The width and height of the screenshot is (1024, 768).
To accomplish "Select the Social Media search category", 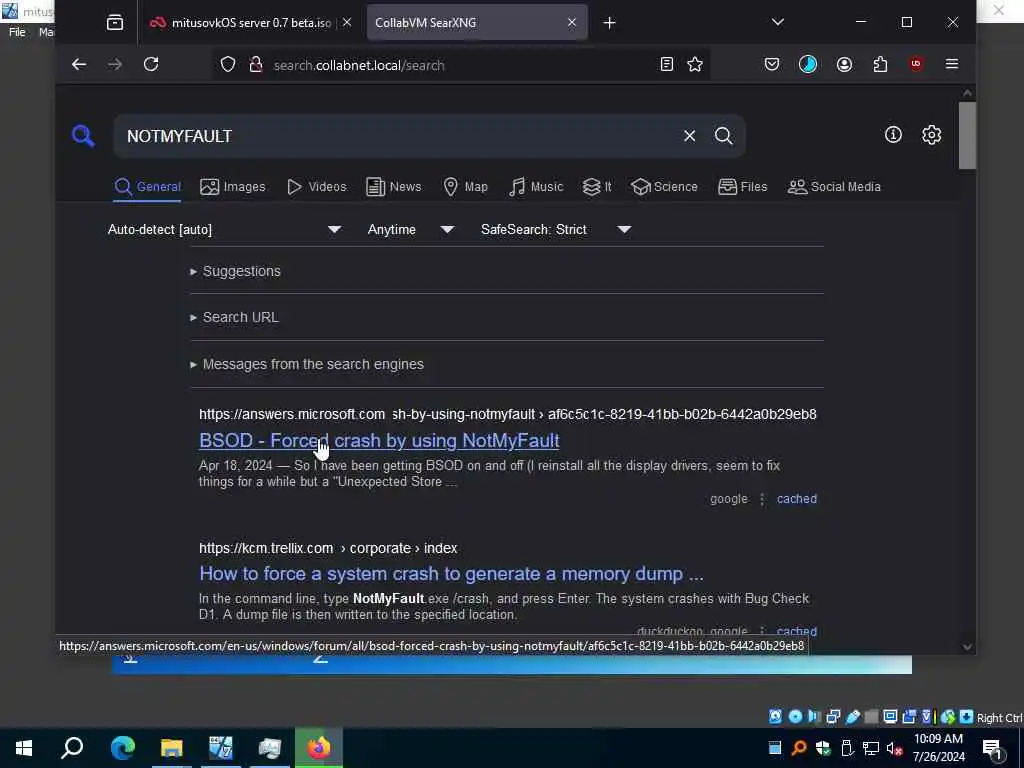I will point(834,187).
